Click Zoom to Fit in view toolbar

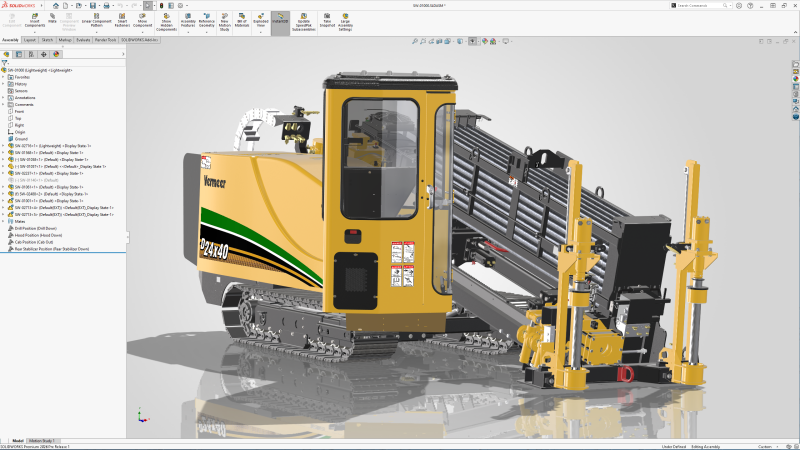[x=415, y=41]
